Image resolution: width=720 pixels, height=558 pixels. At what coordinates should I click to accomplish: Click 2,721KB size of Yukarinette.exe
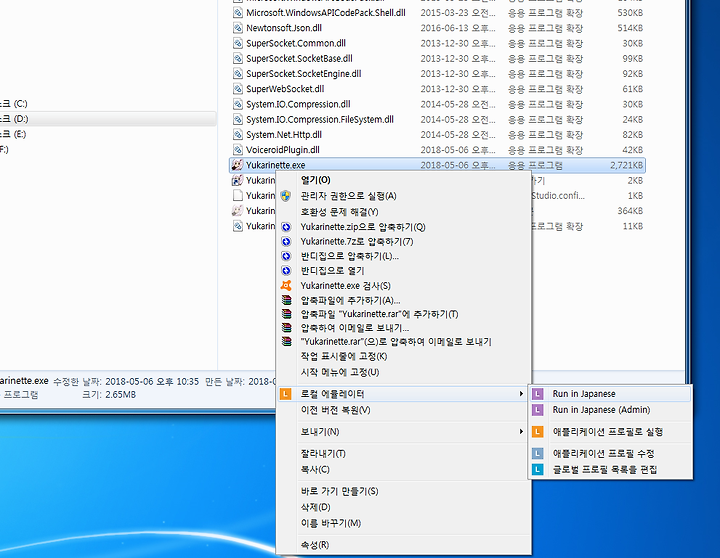click(626, 165)
